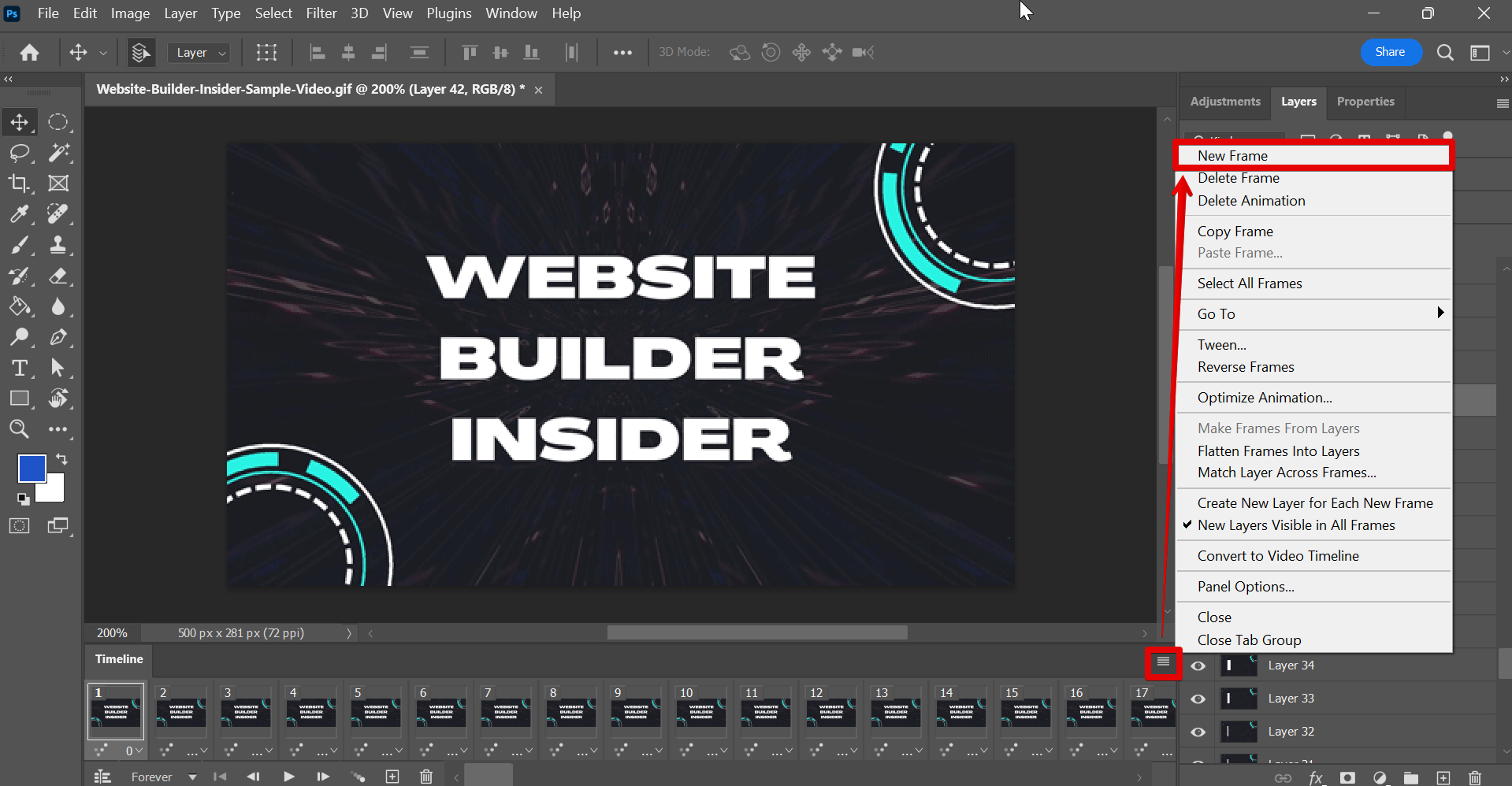The width and height of the screenshot is (1512, 786).
Task: Click the blue foreground color swatch
Action: pos(32,469)
